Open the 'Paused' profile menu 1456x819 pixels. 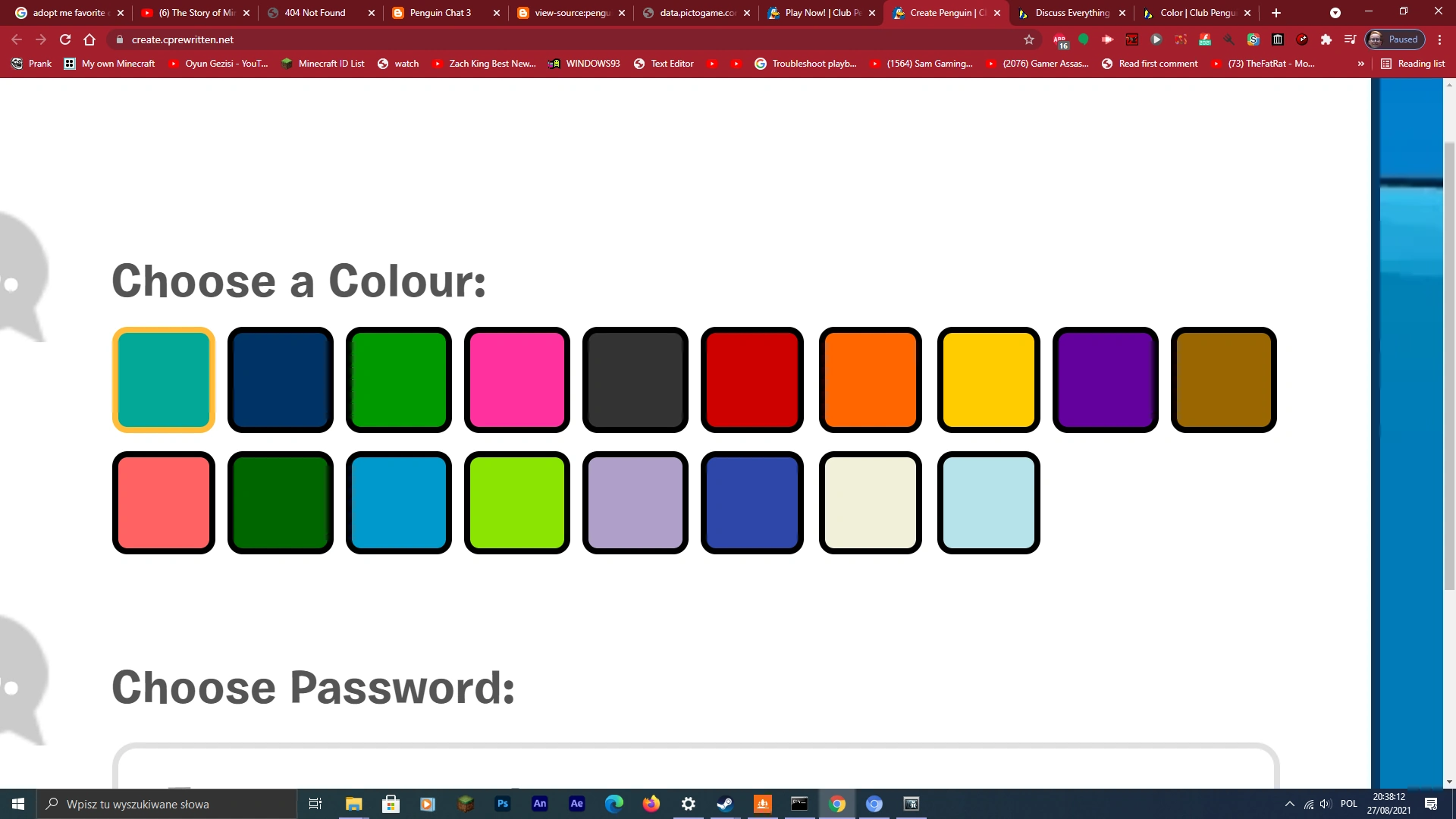point(1395,39)
